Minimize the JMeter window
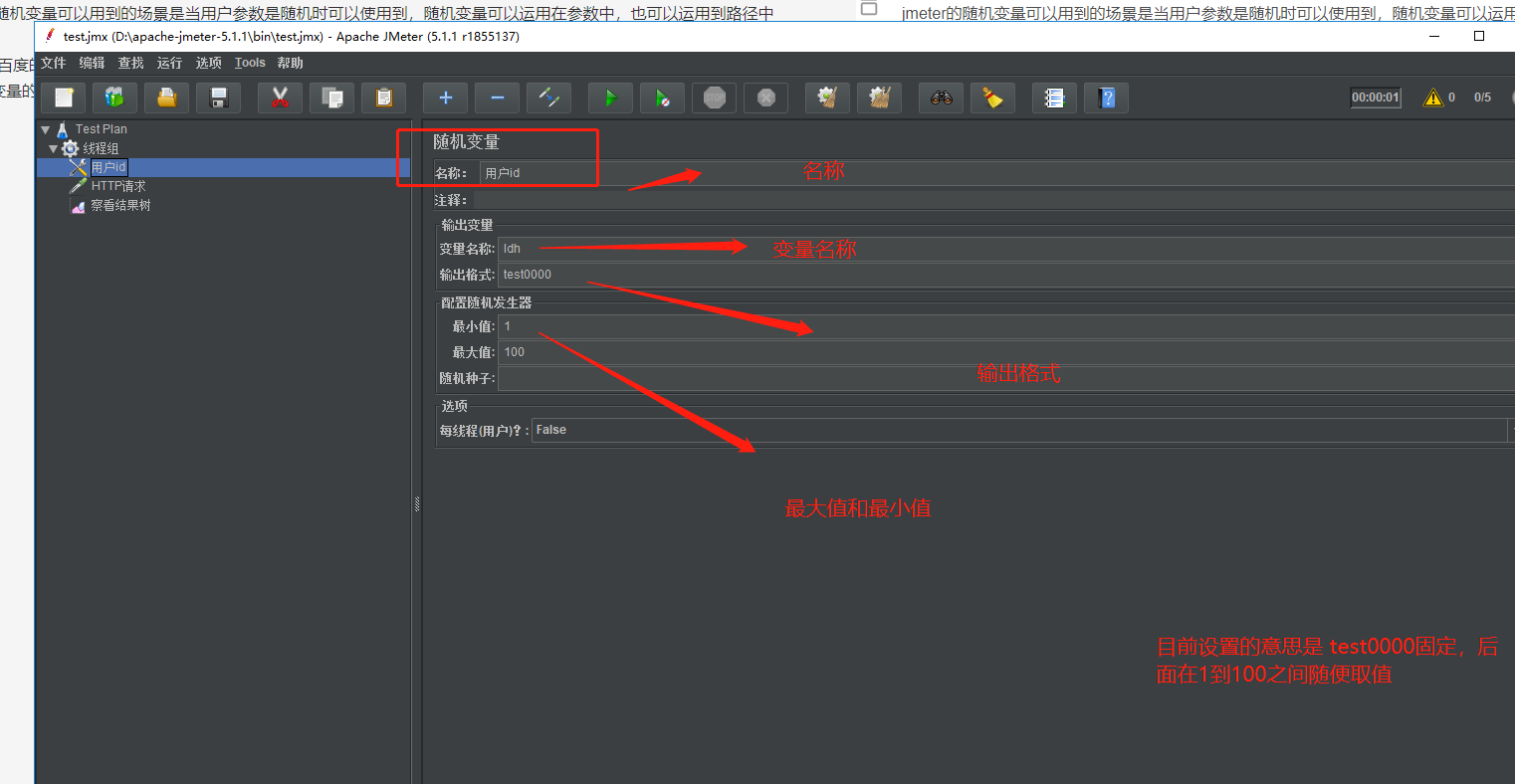 coord(1434,36)
